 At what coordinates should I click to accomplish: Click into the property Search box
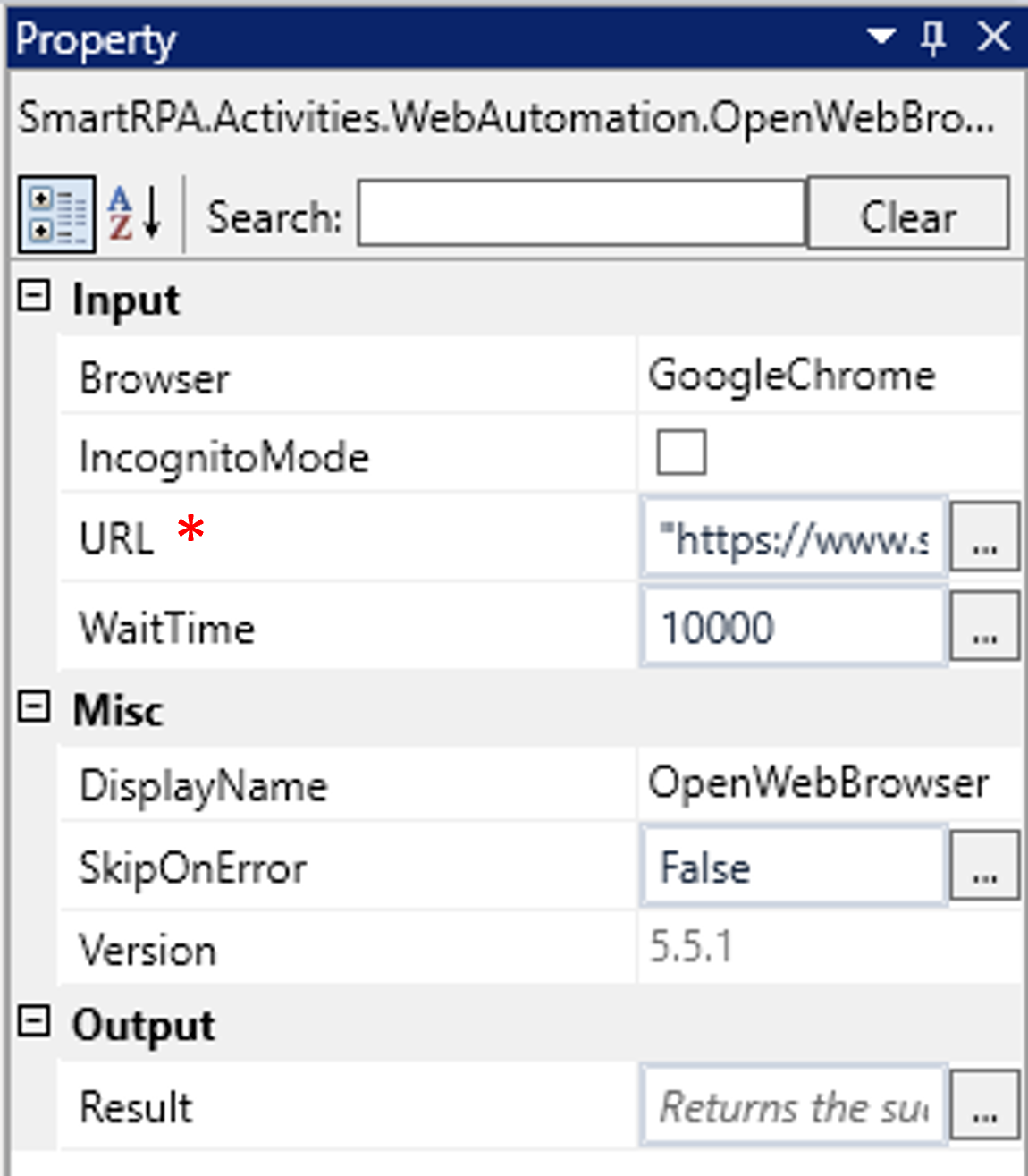pos(582,215)
